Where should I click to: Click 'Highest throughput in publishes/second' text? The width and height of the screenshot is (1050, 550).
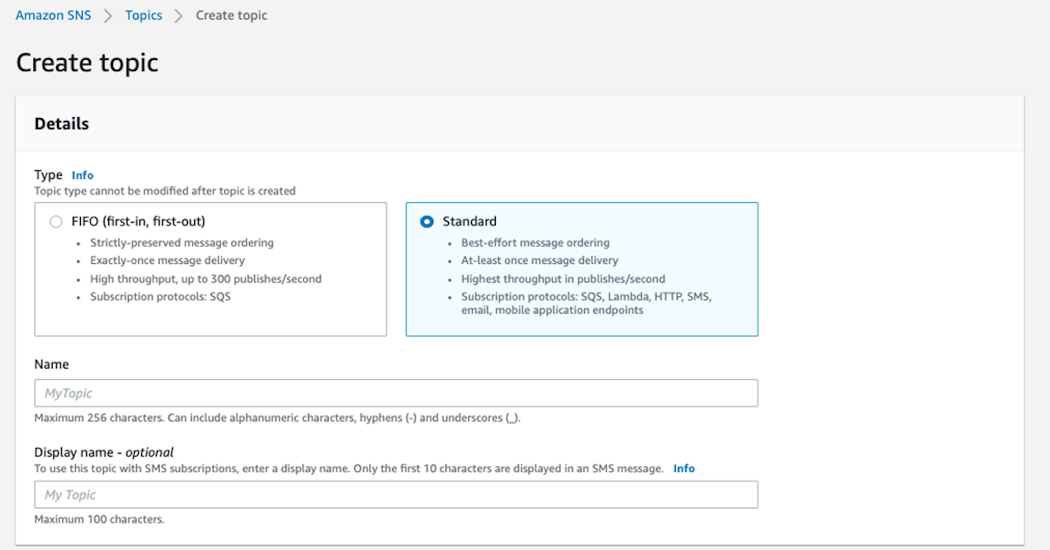click(x=562, y=279)
